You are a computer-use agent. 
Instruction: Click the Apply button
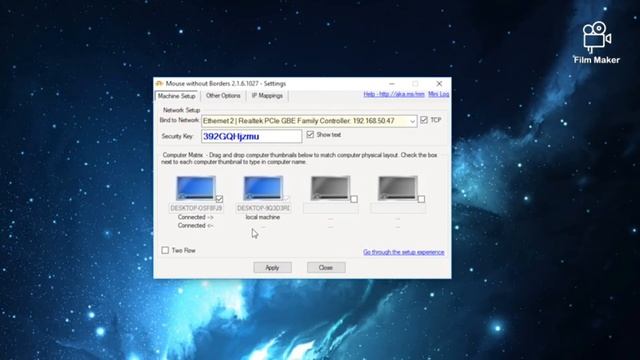(x=272, y=268)
